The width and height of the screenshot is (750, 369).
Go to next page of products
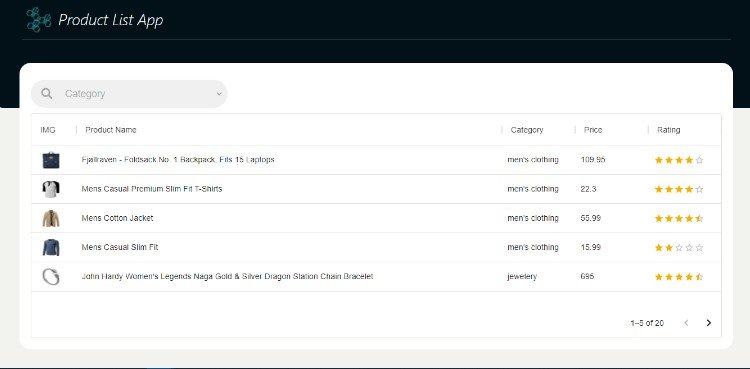coord(709,323)
